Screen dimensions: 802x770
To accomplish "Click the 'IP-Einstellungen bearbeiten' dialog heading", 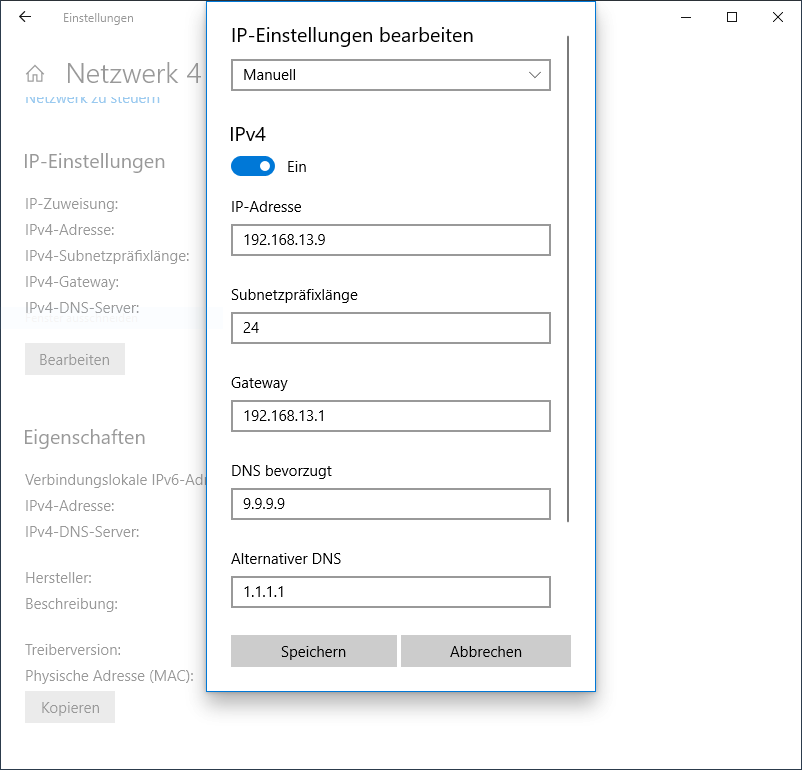I will point(352,36).
